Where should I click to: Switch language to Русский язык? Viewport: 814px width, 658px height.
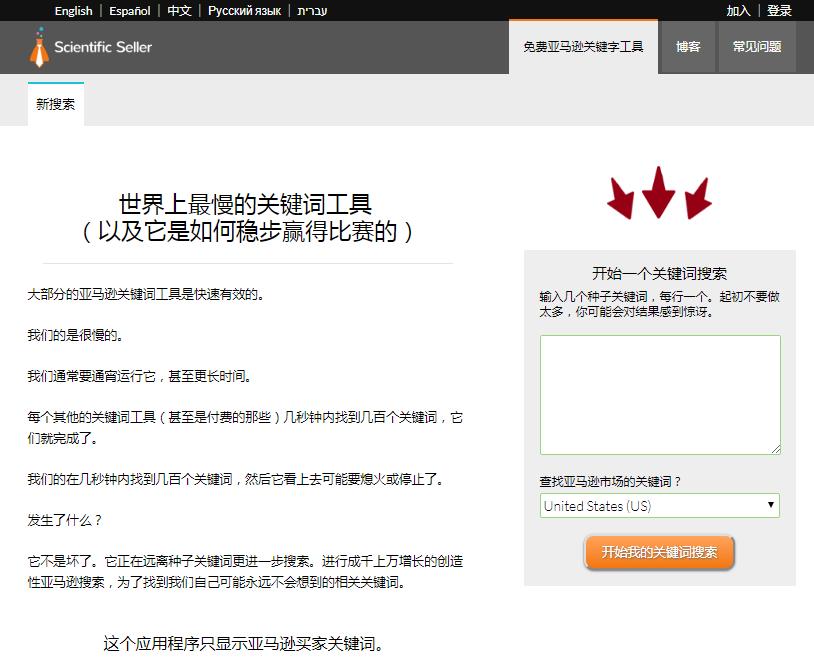click(x=245, y=11)
